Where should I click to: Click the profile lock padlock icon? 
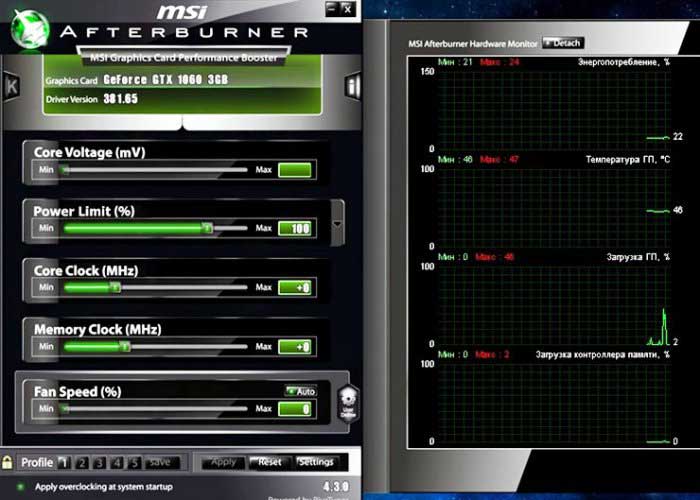[8, 462]
